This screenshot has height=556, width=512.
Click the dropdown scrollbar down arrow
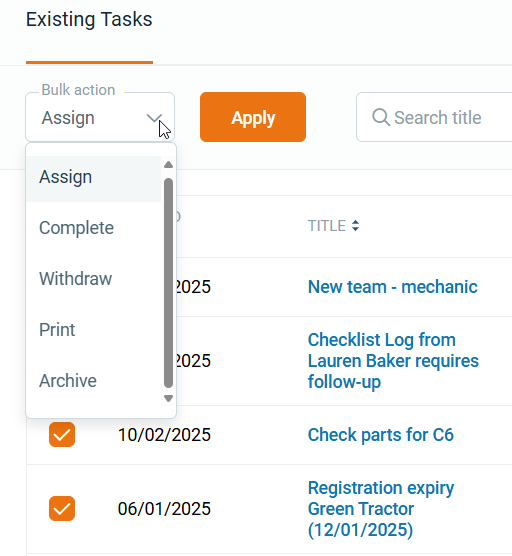coord(168,398)
